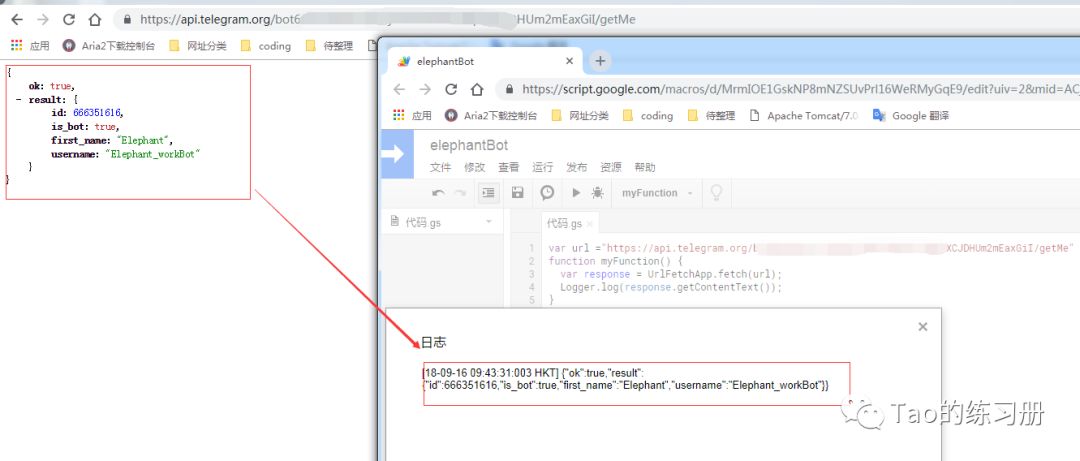Reload the script.google.com page
The width and height of the screenshot is (1080, 461).
tap(451, 89)
